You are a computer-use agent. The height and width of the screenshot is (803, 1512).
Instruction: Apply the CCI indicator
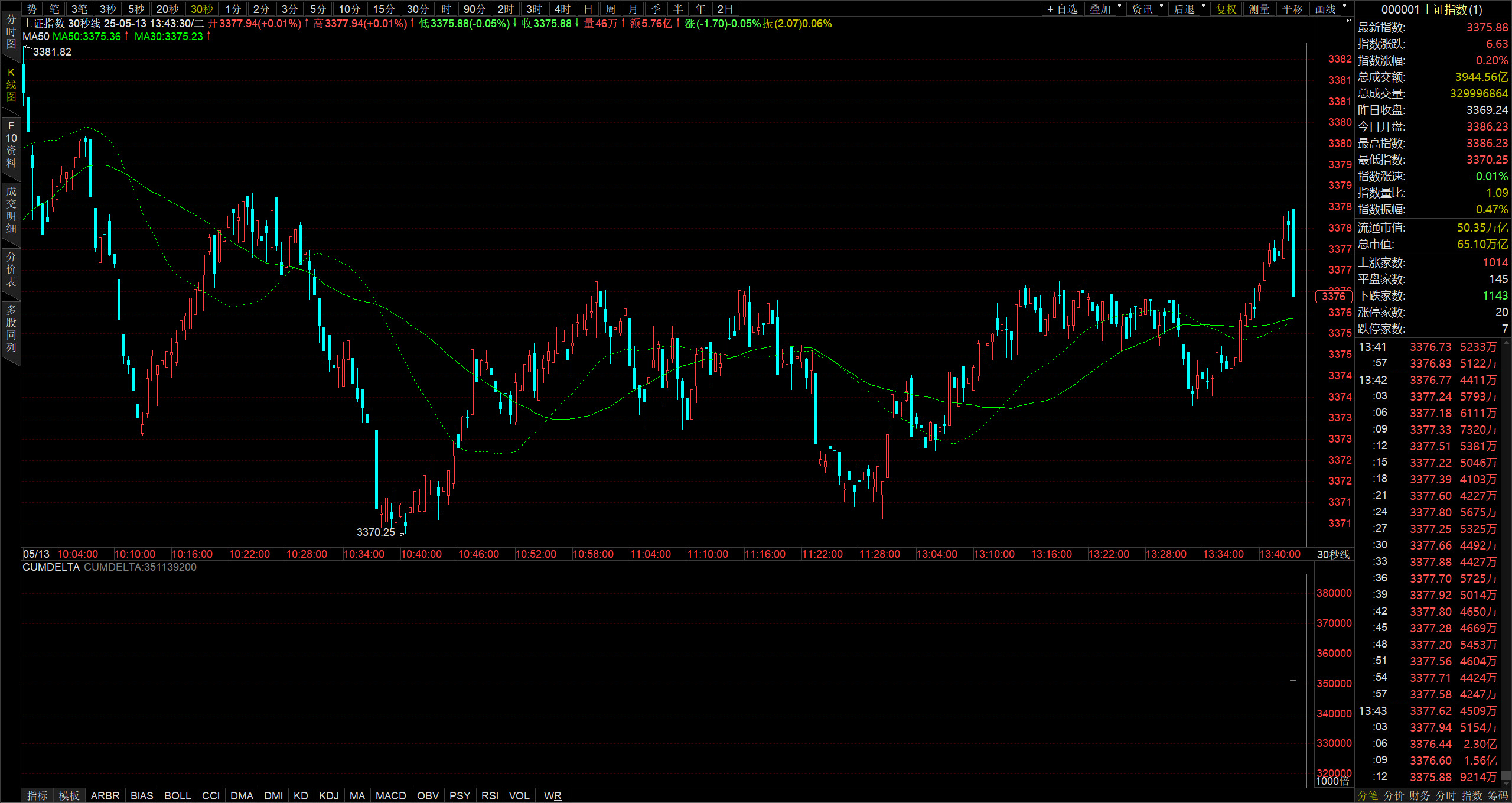[211, 795]
